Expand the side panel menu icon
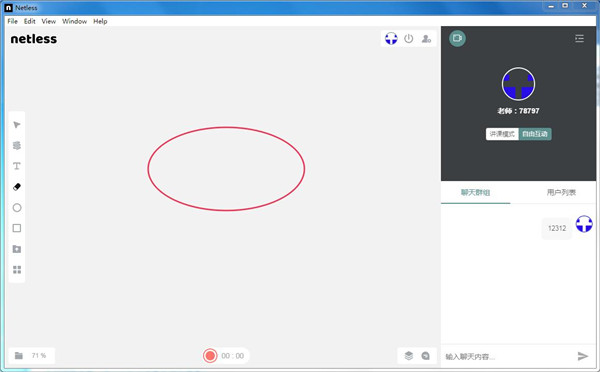Viewport: 600px width, 372px height. (x=579, y=38)
